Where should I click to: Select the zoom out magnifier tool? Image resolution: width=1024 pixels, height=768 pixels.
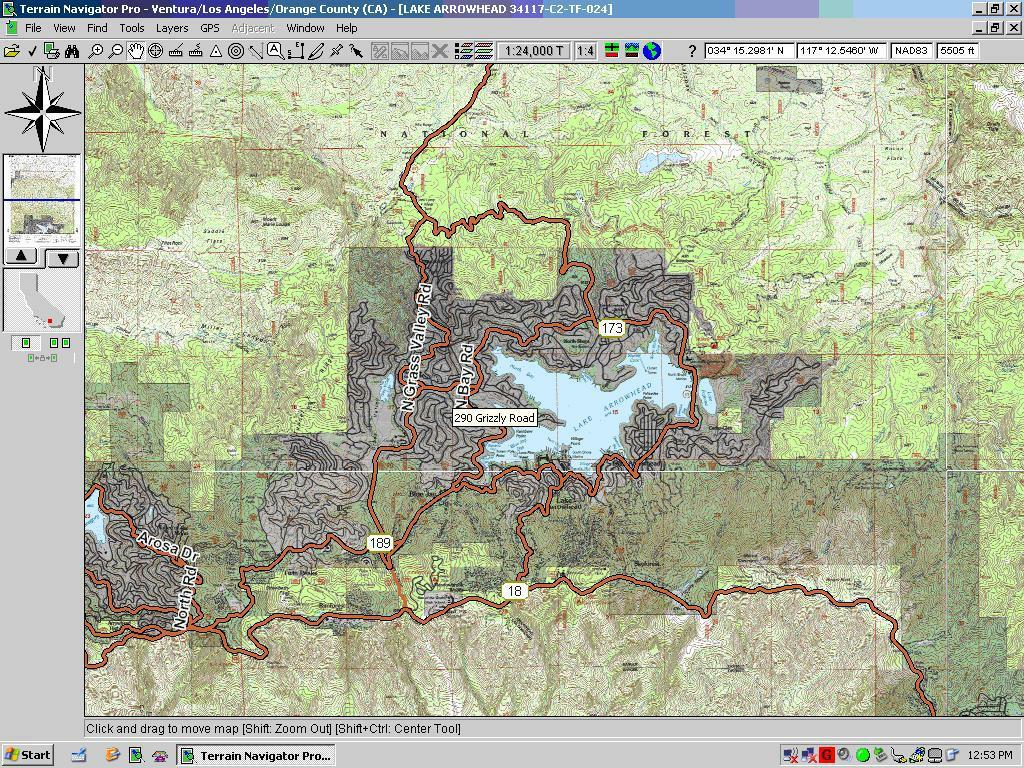pyautogui.click(x=116, y=51)
